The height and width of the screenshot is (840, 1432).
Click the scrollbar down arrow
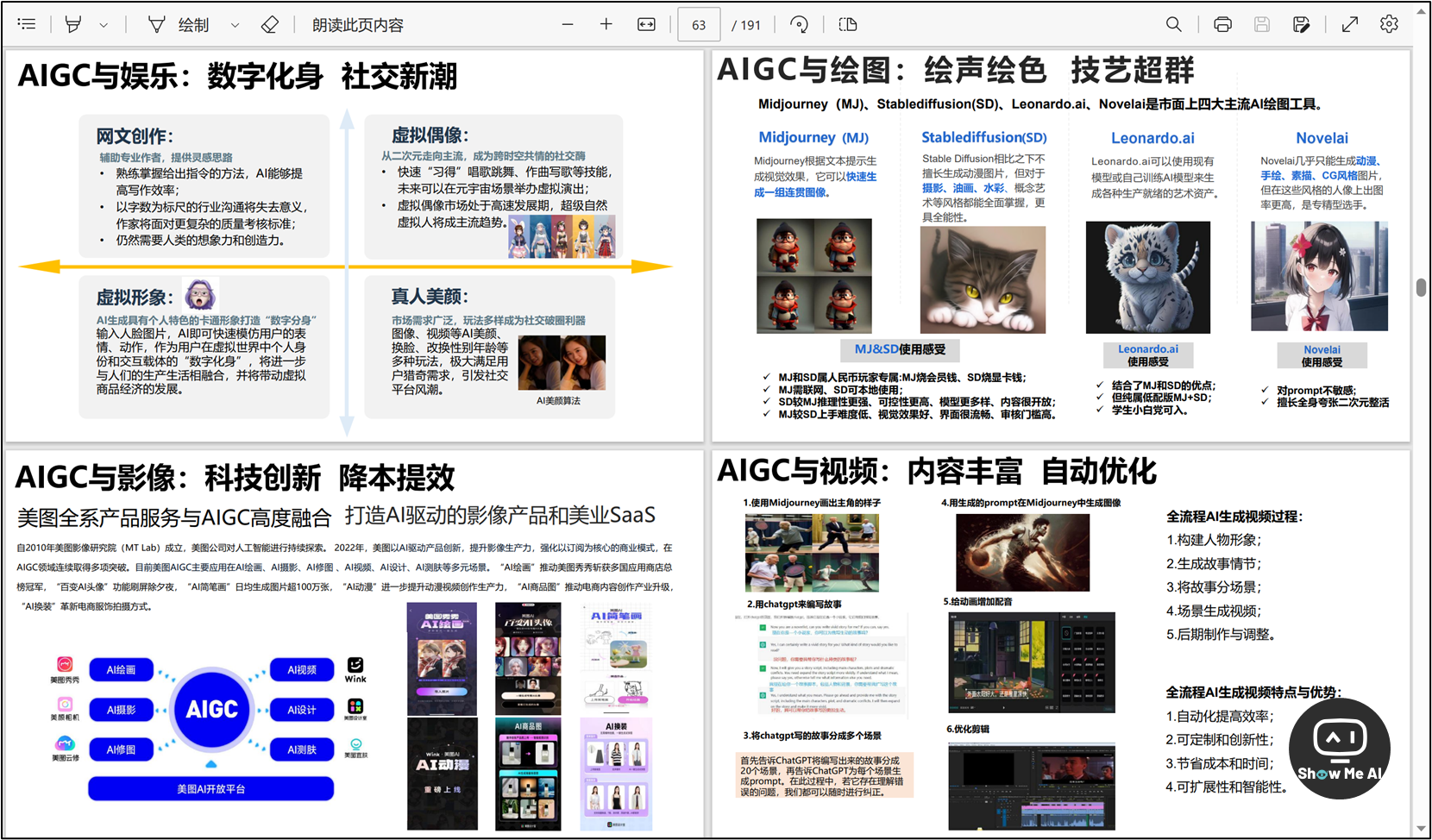pos(1422,830)
